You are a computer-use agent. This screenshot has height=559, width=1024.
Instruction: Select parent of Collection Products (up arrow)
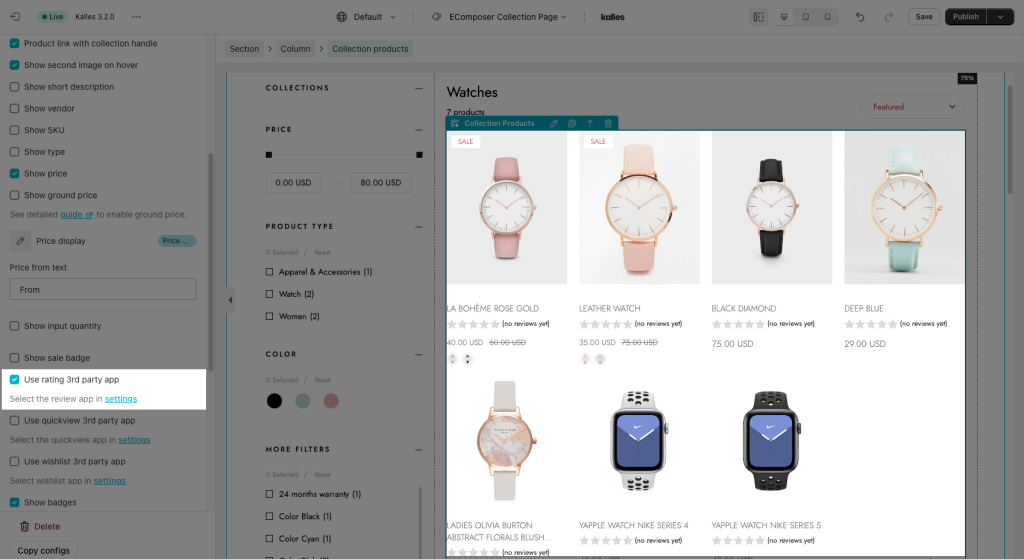pyautogui.click(x=590, y=123)
